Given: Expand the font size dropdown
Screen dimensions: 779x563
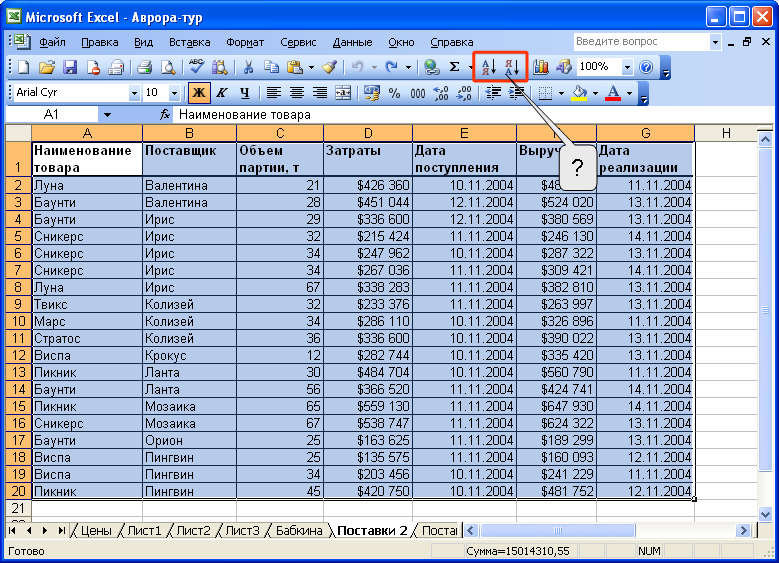Looking at the screenshot, I should (174, 93).
